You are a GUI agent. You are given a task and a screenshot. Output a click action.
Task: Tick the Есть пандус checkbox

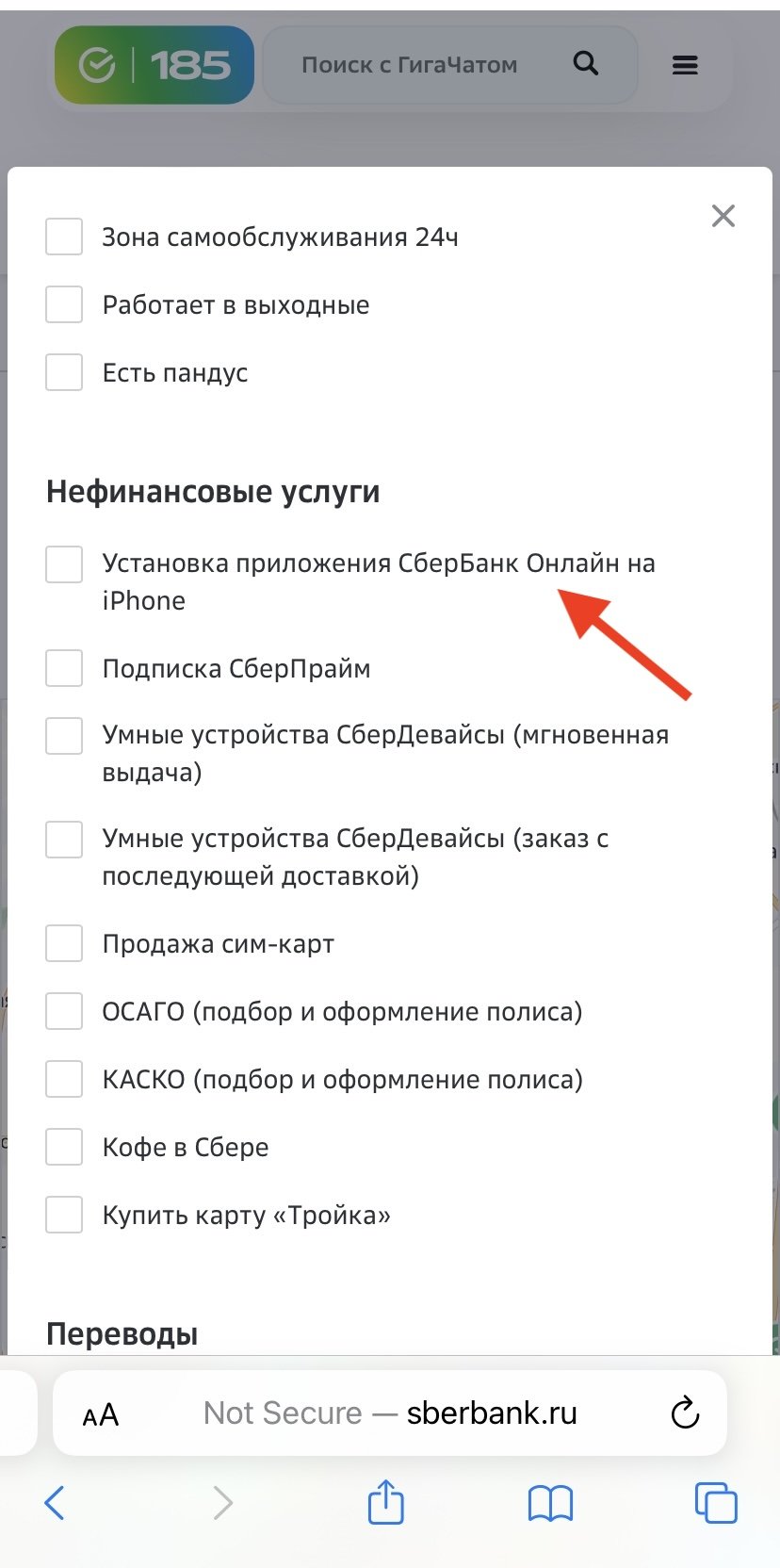coord(64,372)
